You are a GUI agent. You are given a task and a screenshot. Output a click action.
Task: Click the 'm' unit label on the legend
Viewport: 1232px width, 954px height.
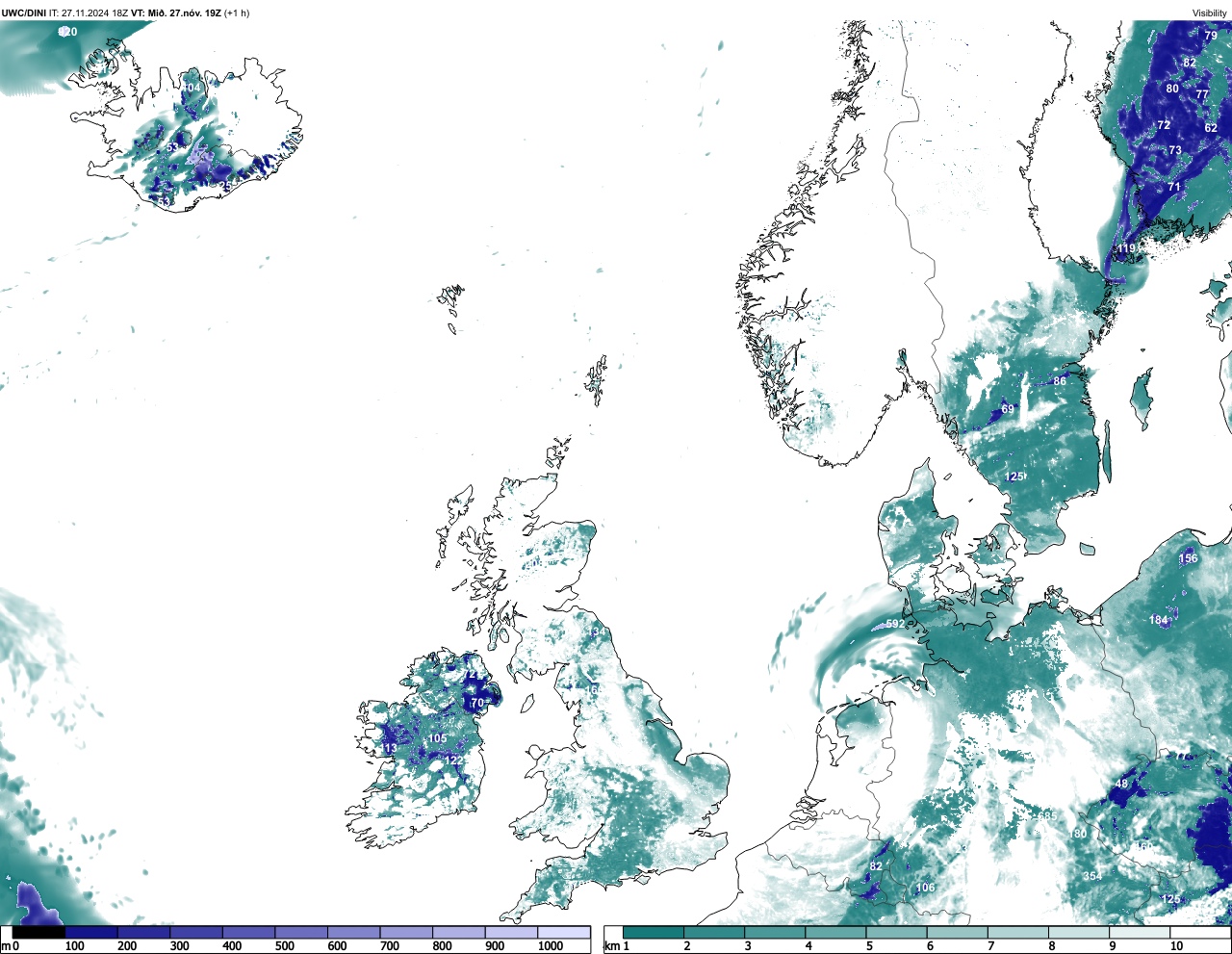click(5, 946)
